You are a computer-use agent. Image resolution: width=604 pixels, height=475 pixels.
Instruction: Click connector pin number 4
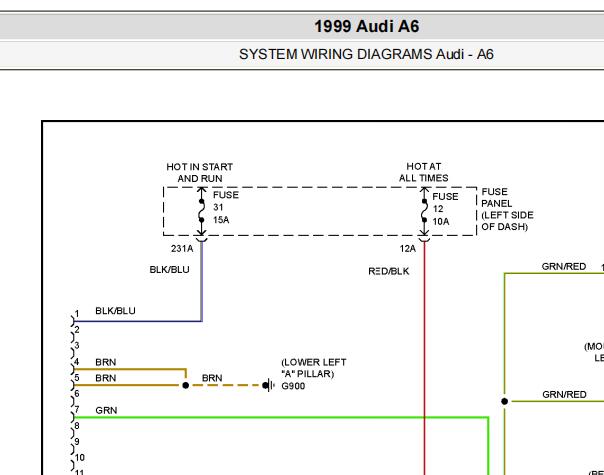[77, 362]
